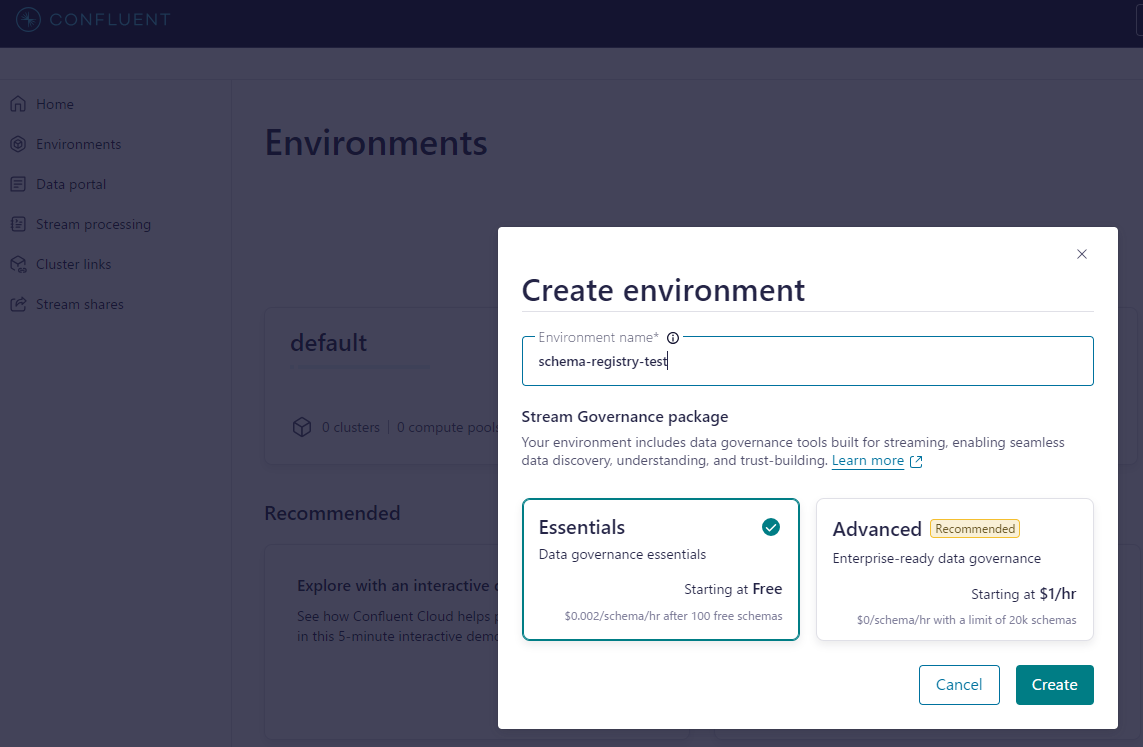Click the Environments page heading
Viewport: 1143px width, 747px height.
376,143
